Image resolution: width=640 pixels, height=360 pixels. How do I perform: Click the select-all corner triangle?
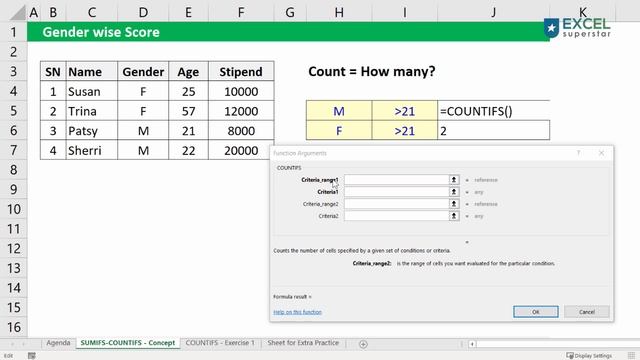(18, 13)
